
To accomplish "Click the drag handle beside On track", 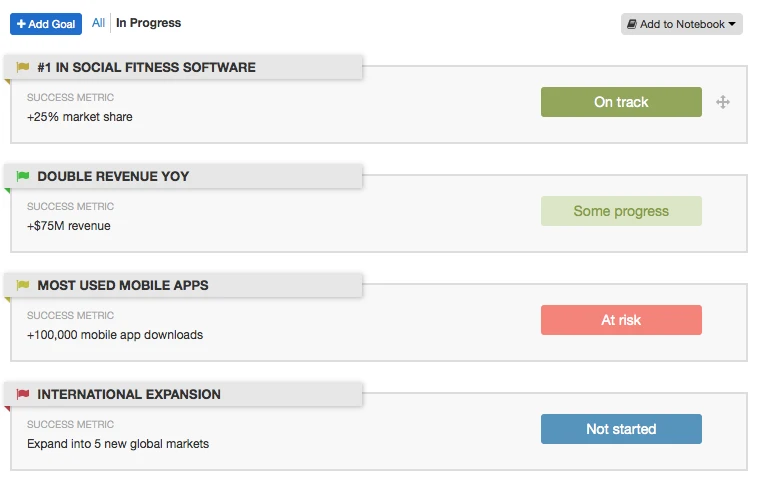I will click(x=723, y=102).
